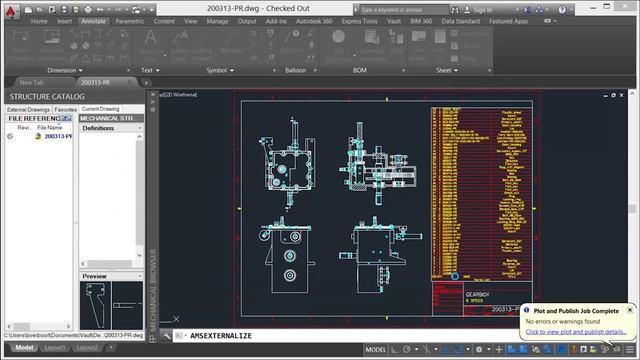This screenshot has height=360, width=640.
Task: Close the Plot and Publish notification balloon
Action: (630, 310)
